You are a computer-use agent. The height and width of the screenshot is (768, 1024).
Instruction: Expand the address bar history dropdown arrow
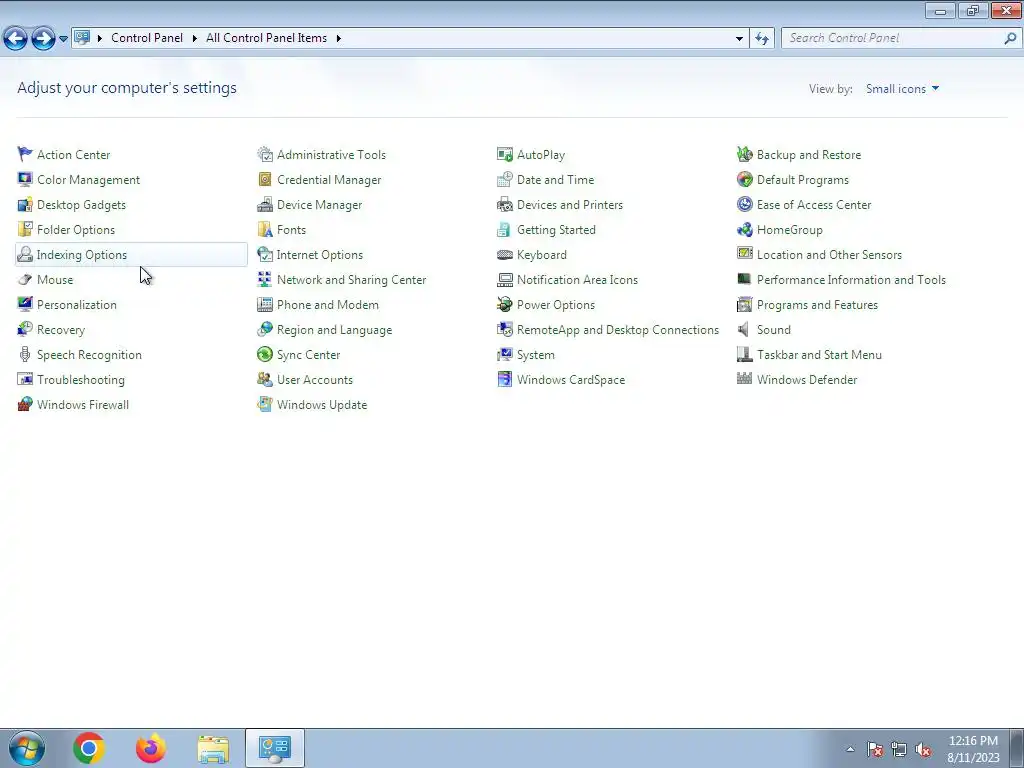739,39
